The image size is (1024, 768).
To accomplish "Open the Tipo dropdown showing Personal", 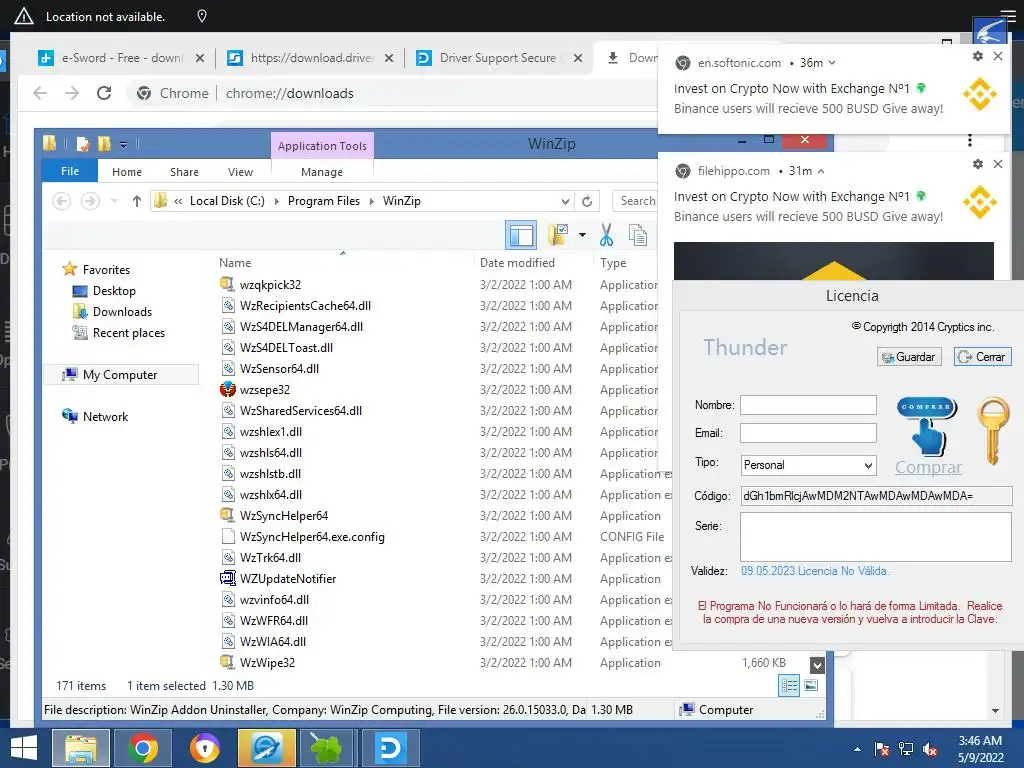I will point(808,465).
